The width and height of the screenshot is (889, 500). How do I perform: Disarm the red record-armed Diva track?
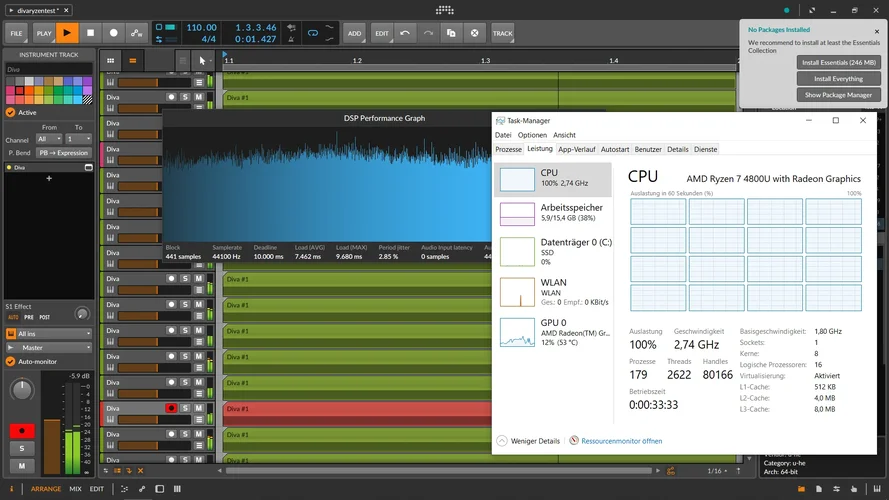tap(172, 408)
